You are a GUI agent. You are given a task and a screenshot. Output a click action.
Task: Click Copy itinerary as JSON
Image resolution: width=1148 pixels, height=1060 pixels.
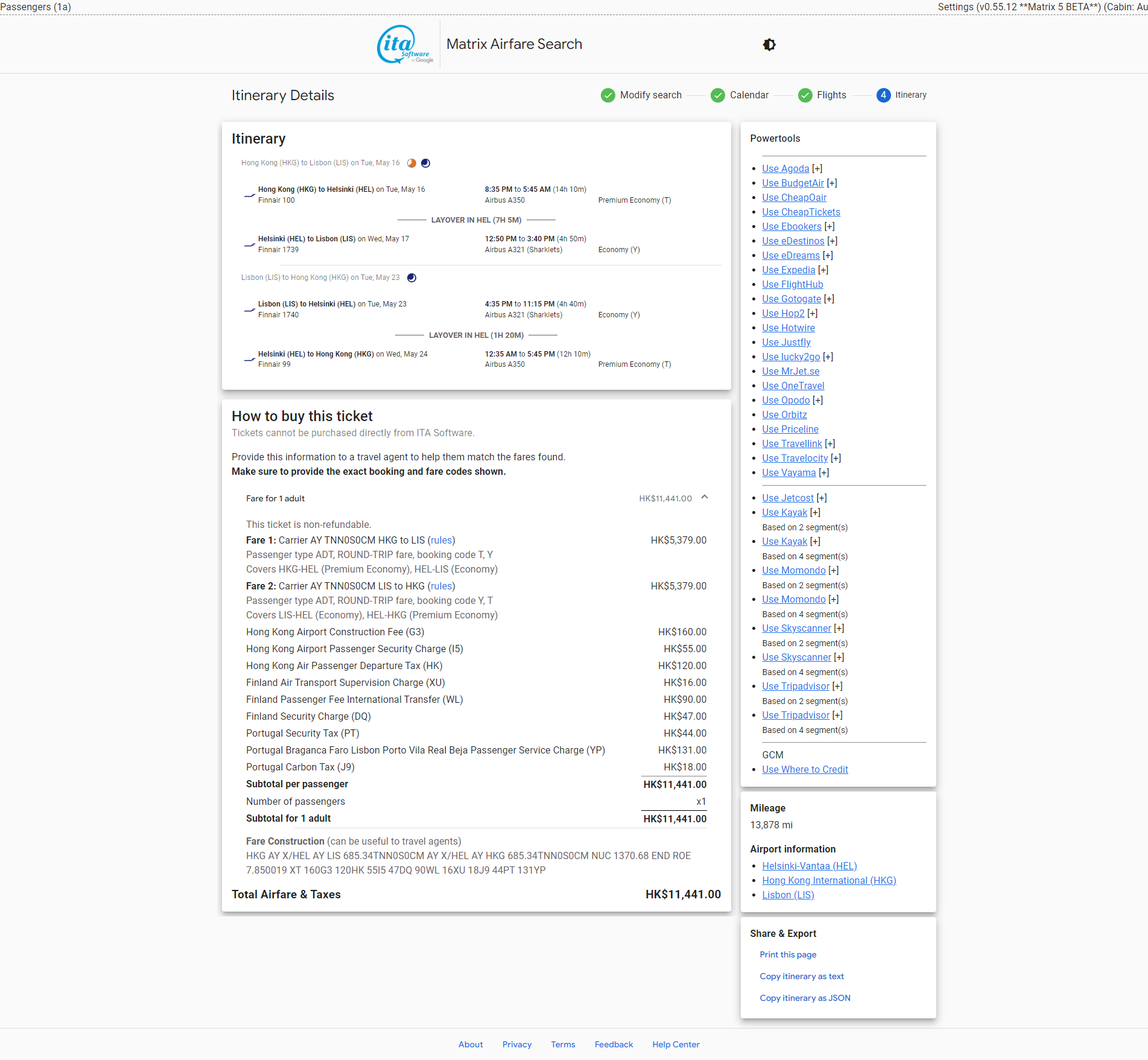(805, 998)
